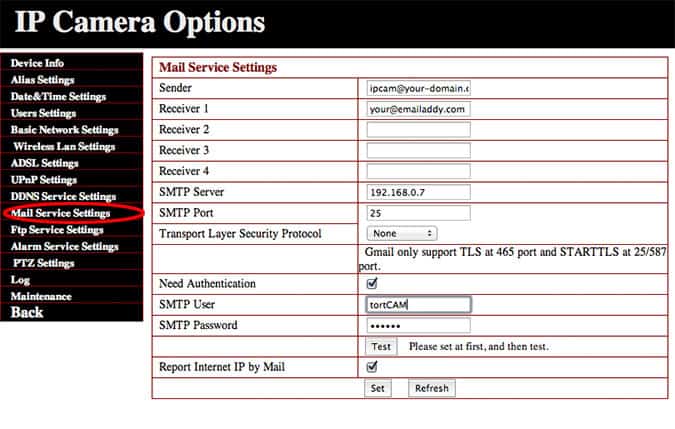Open Ftp Service Settings
Viewport: 675px width, 429px height.
57,230
